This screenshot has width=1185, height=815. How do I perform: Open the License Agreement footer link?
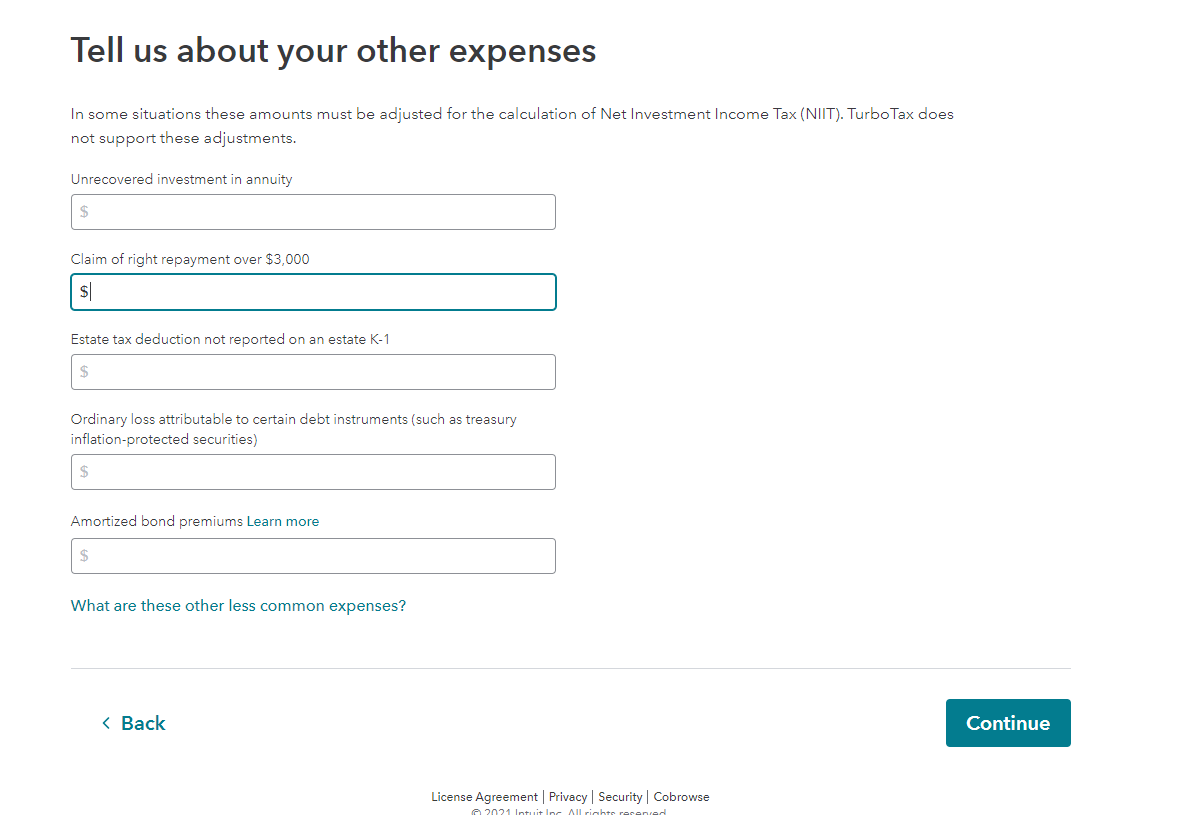(x=484, y=797)
